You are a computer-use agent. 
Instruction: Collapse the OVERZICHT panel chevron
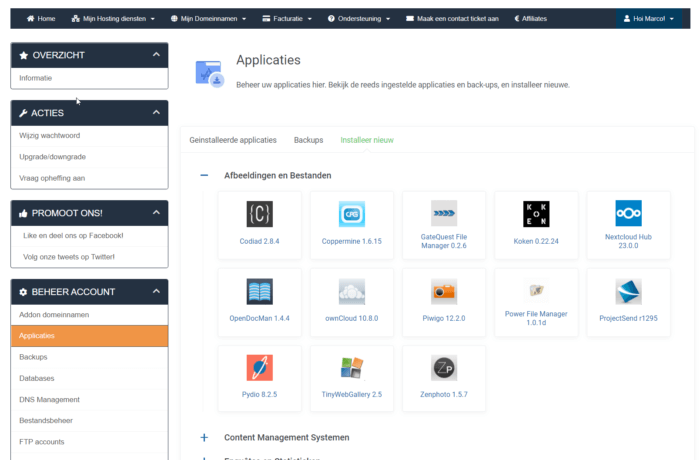coord(156,54)
